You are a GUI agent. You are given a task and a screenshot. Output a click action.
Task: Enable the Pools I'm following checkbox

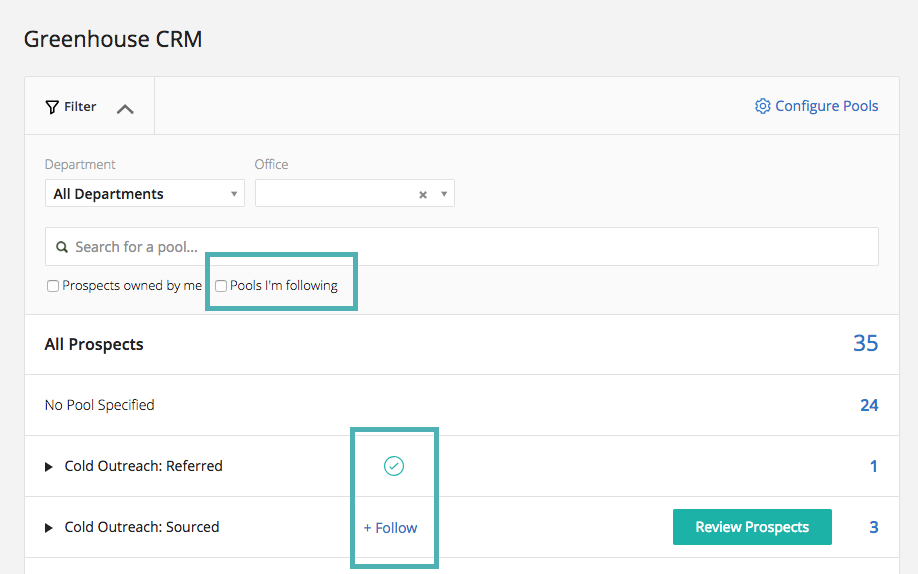221,286
